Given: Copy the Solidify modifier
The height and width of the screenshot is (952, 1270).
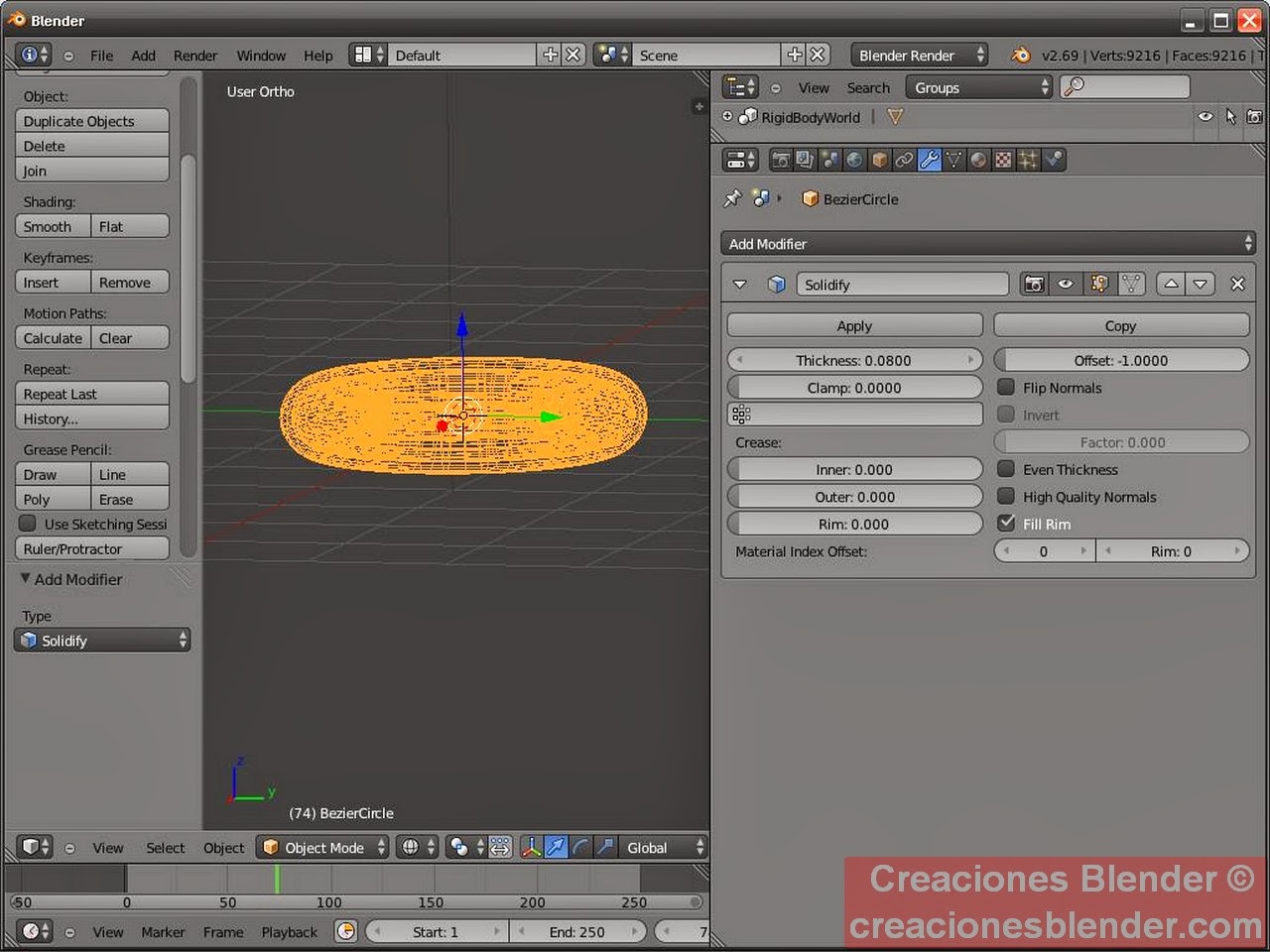Looking at the screenshot, I should coord(1120,325).
